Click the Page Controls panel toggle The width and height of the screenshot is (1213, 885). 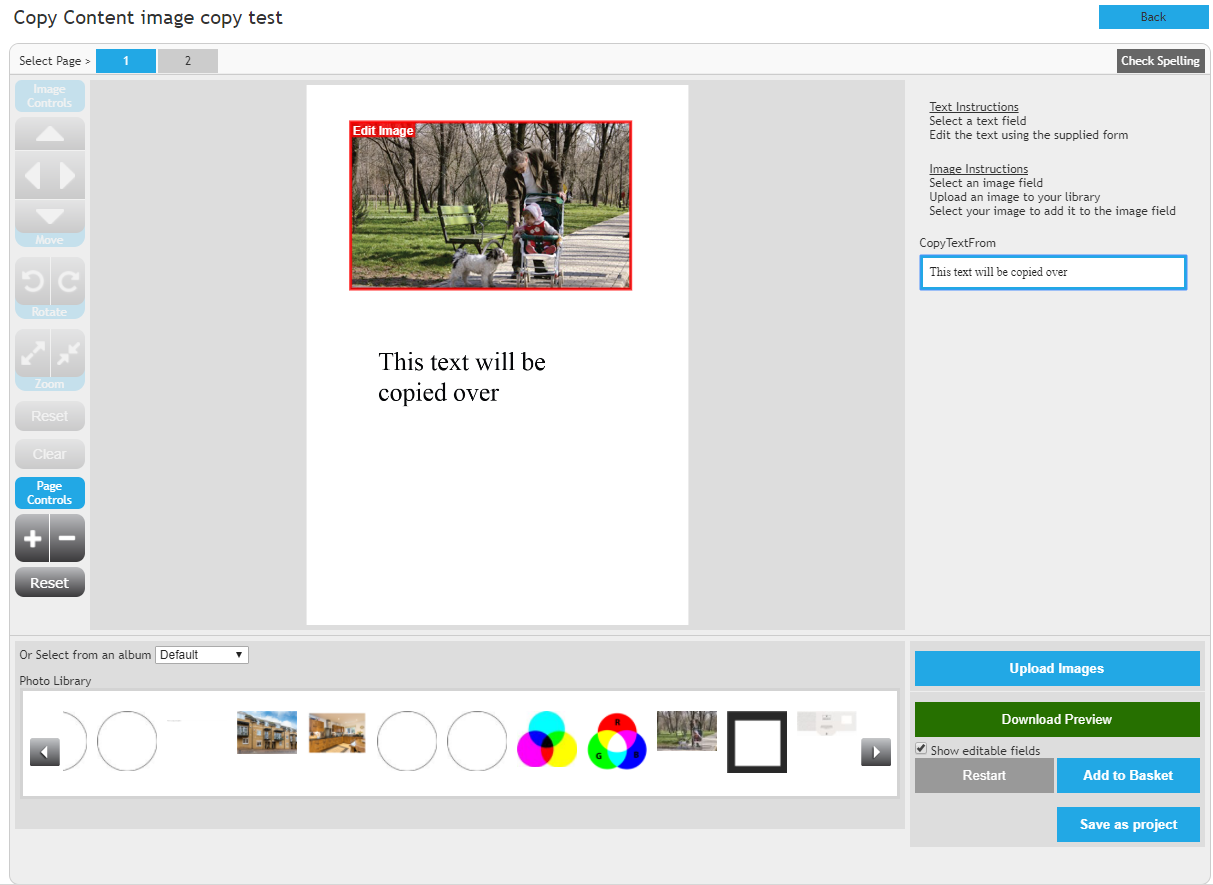tap(49, 492)
